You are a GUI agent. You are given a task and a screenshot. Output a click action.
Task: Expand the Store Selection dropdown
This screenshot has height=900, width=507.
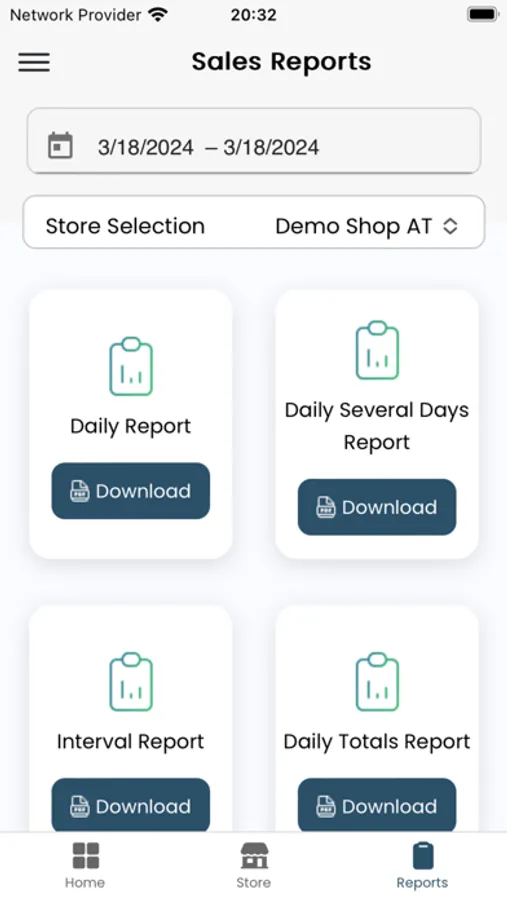pyautogui.click(x=253, y=222)
